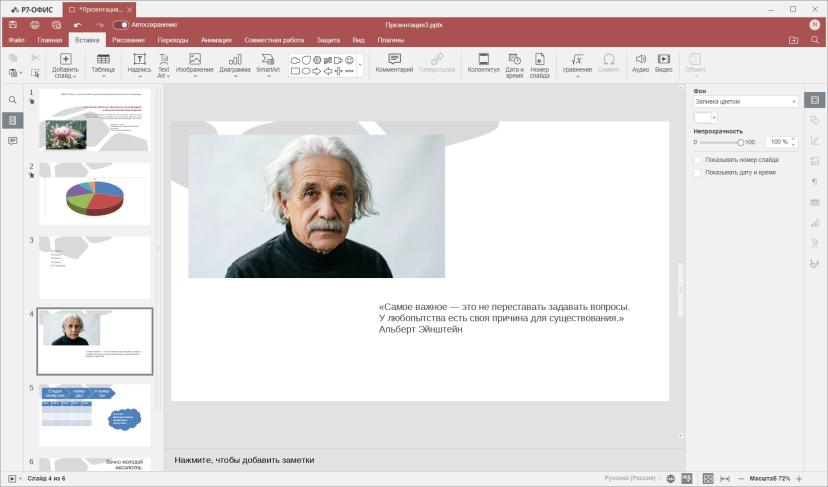This screenshot has height=487, width=828.
Task: Enable Показывать дату и время checkbox
Action: pyautogui.click(x=697, y=173)
